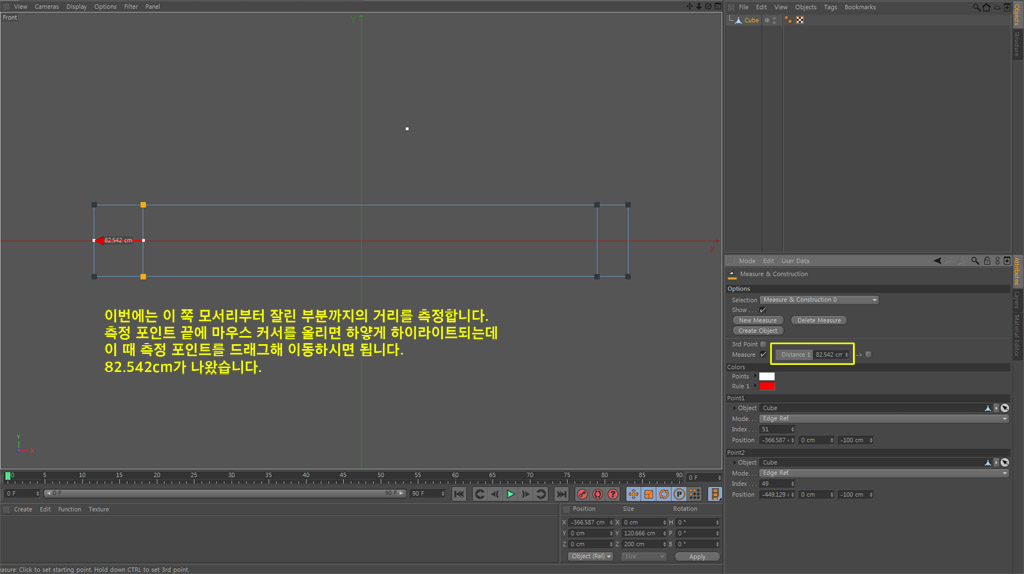Open Object Manager Tags menu

[830, 7]
